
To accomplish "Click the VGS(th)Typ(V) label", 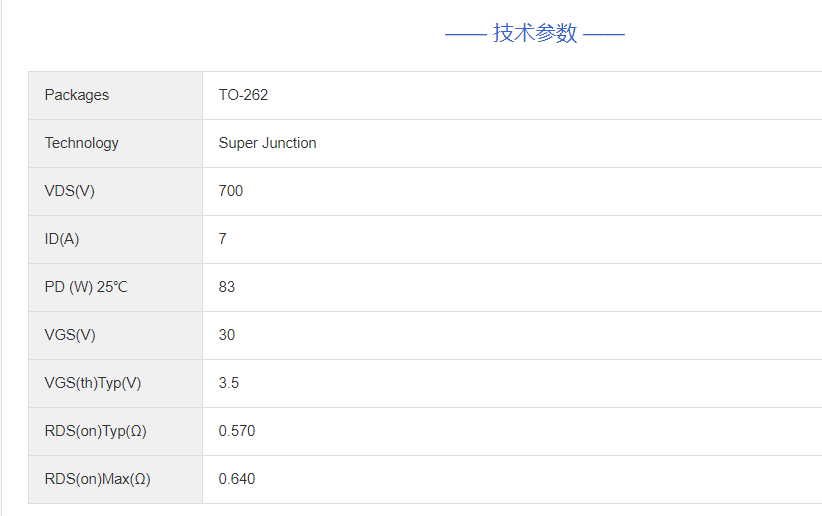I will tap(93, 383).
